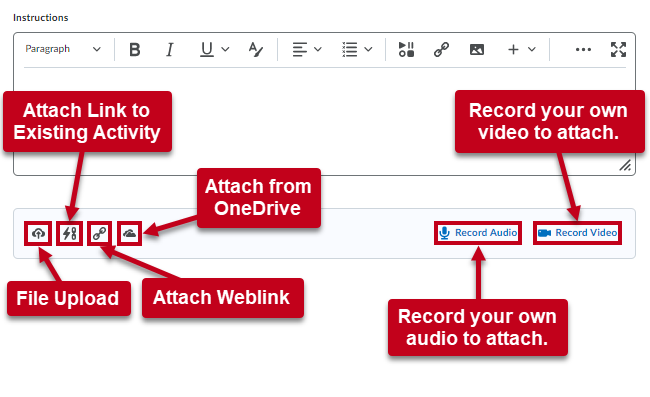Insert a quicklink from the toolbar
Viewport: 650px width, 397px height.
(441, 50)
